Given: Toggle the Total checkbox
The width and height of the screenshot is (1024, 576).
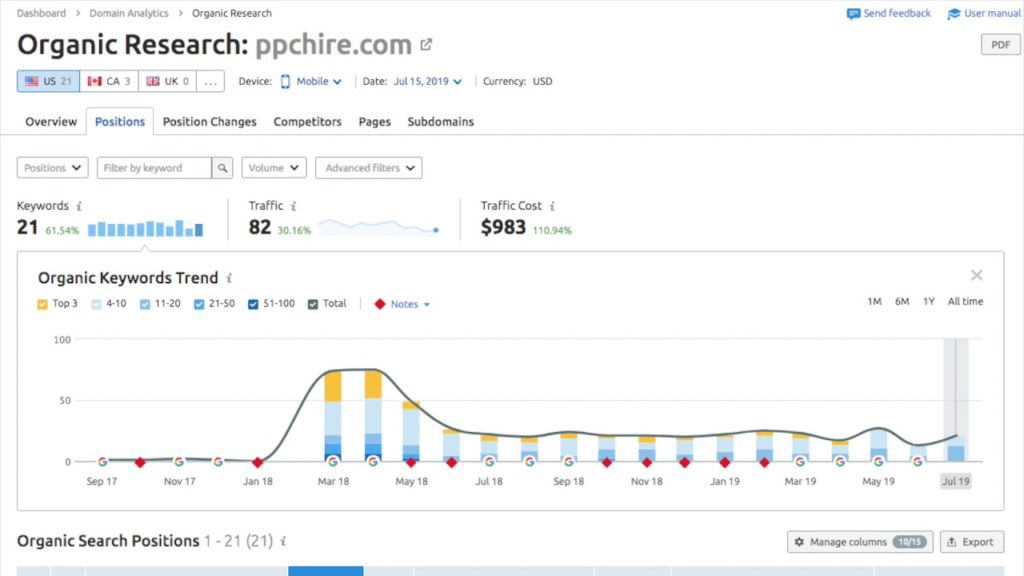Looking at the screenshot, I should tap(313, 304).
